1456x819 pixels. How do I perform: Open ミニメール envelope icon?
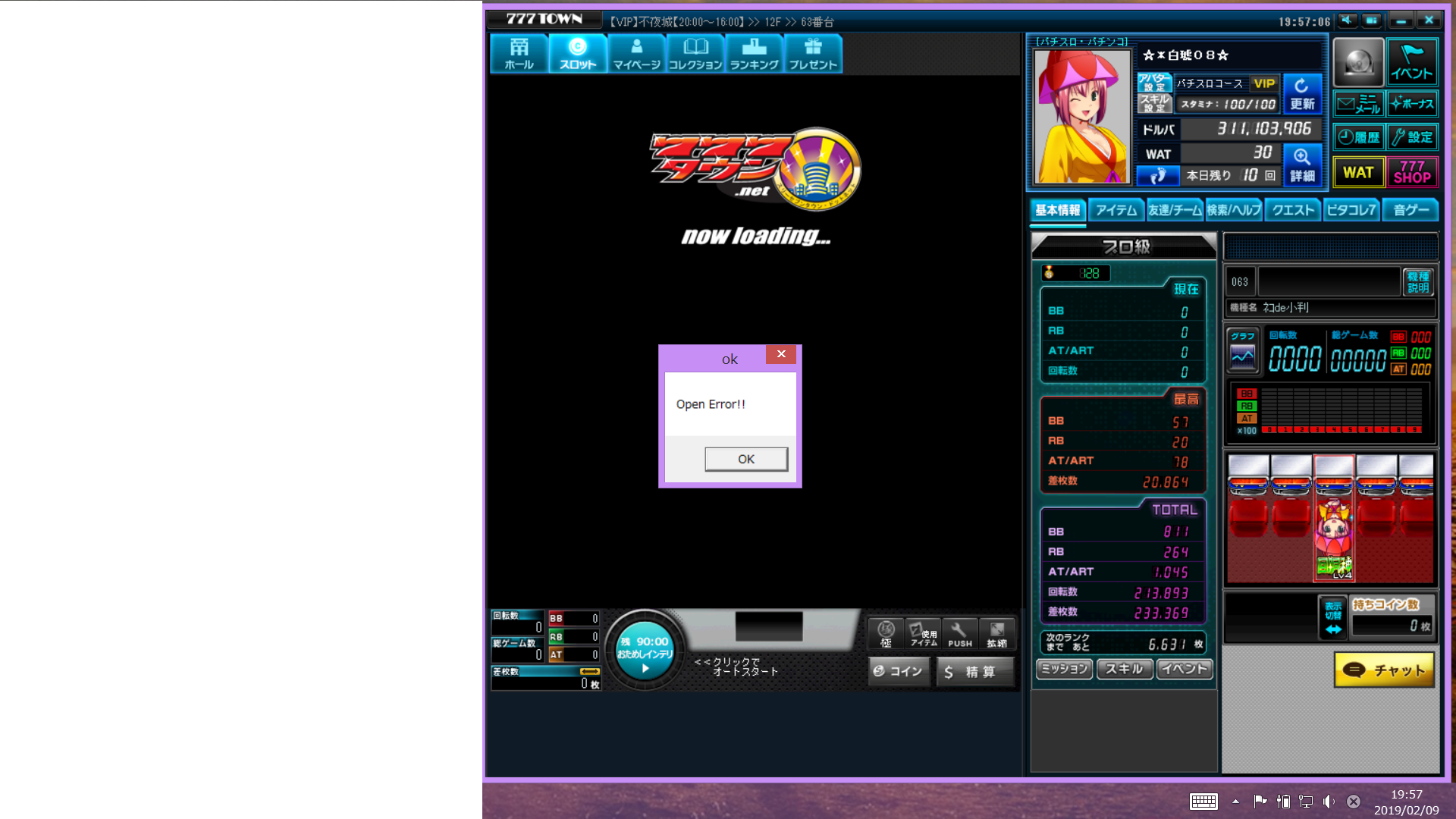pos(1358,104)
